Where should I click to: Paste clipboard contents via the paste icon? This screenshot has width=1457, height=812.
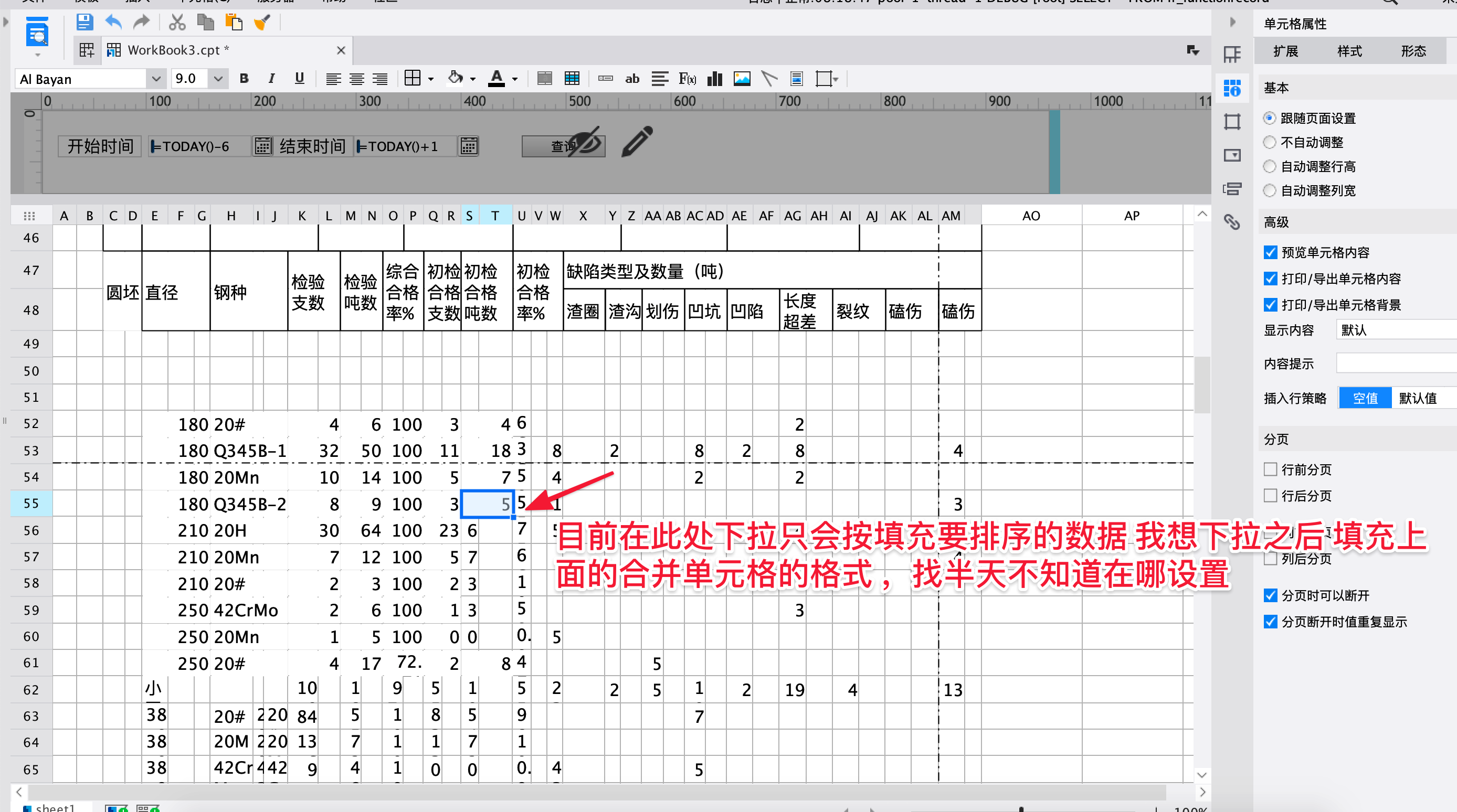pos(234,22)
